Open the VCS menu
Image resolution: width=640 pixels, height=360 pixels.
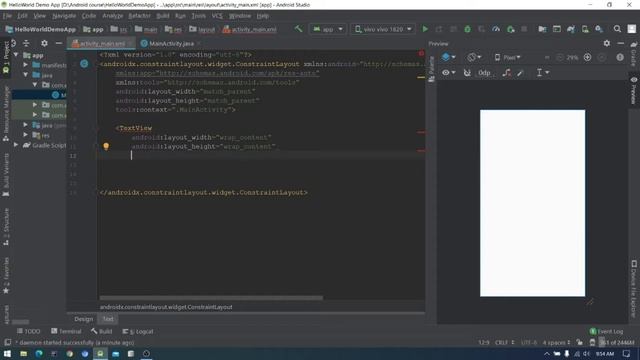point(217,16)
